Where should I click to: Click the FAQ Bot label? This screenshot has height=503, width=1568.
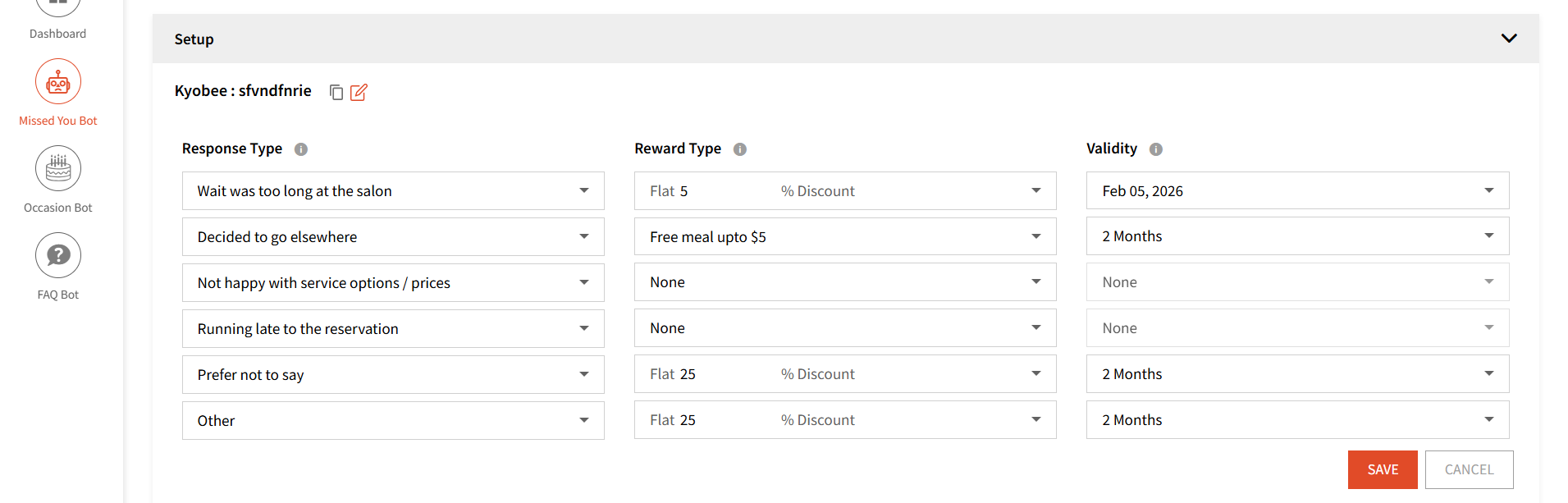coord(57,295)
